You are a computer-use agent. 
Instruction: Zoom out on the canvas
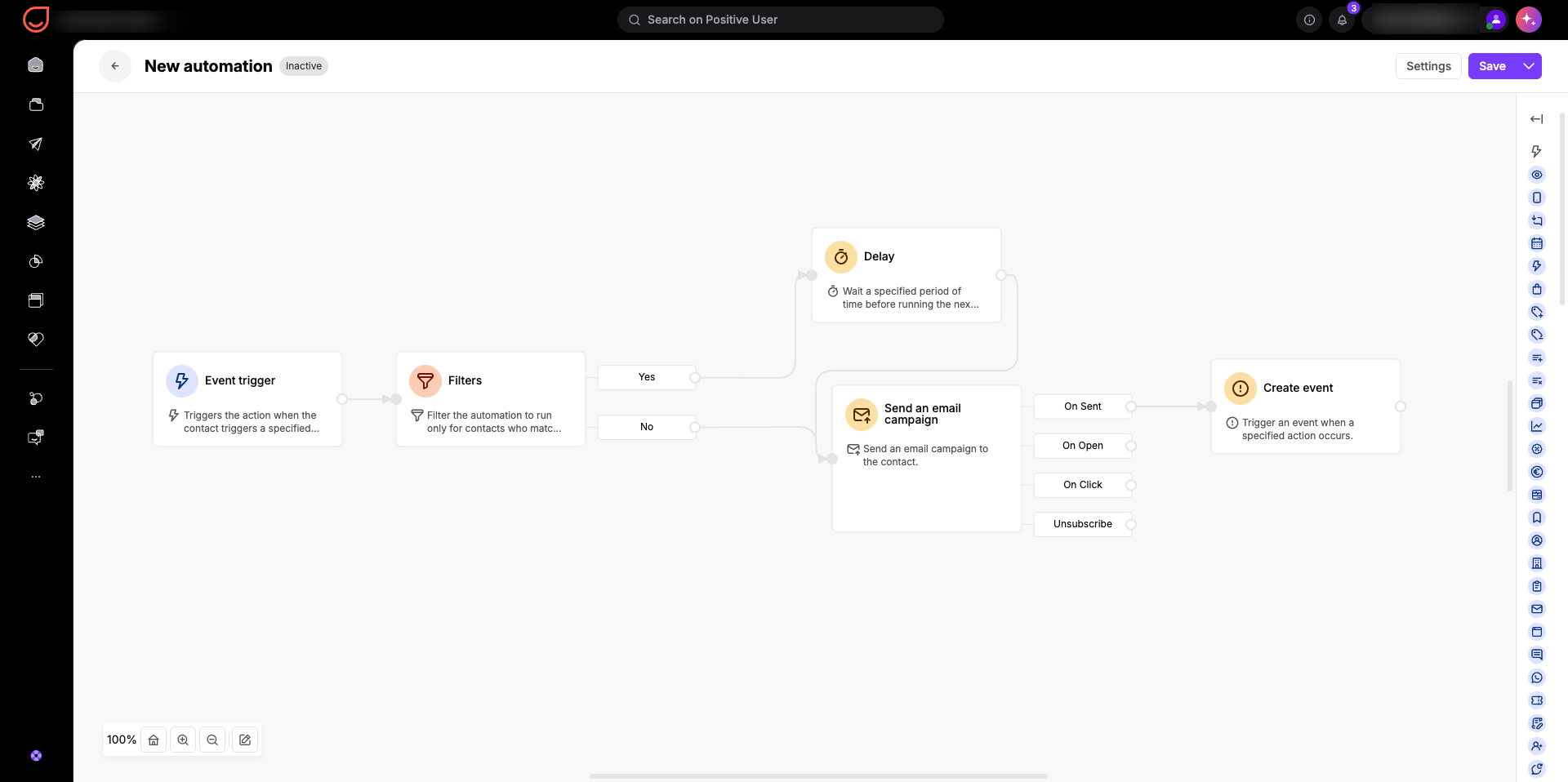click(212, 740)
